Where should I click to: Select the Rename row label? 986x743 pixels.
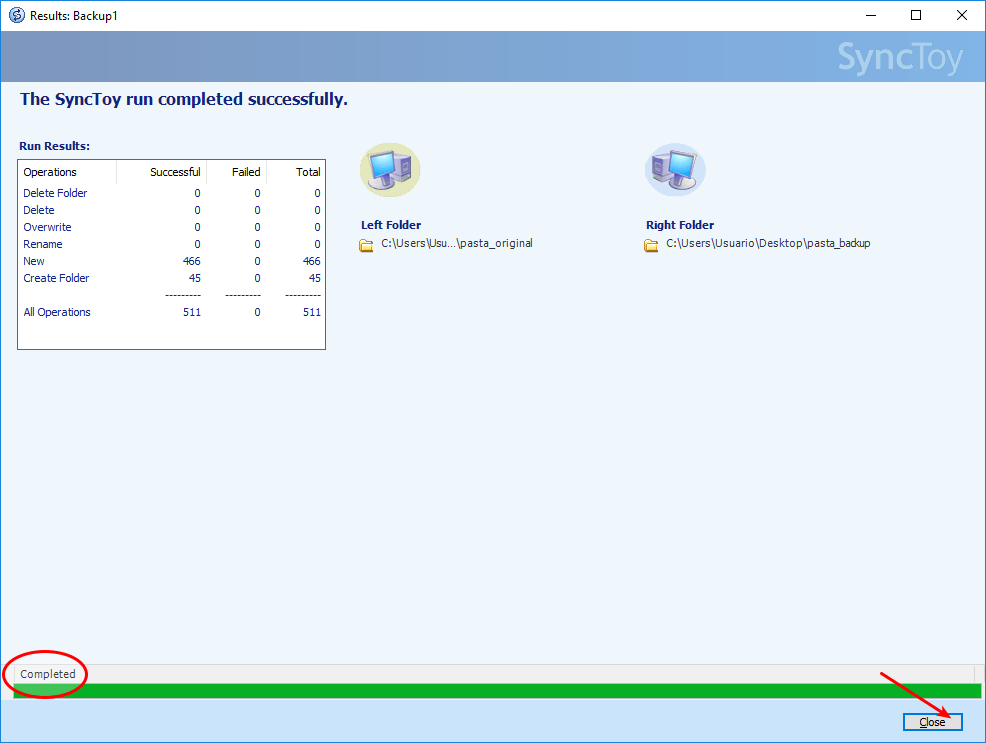pos(43,244)
